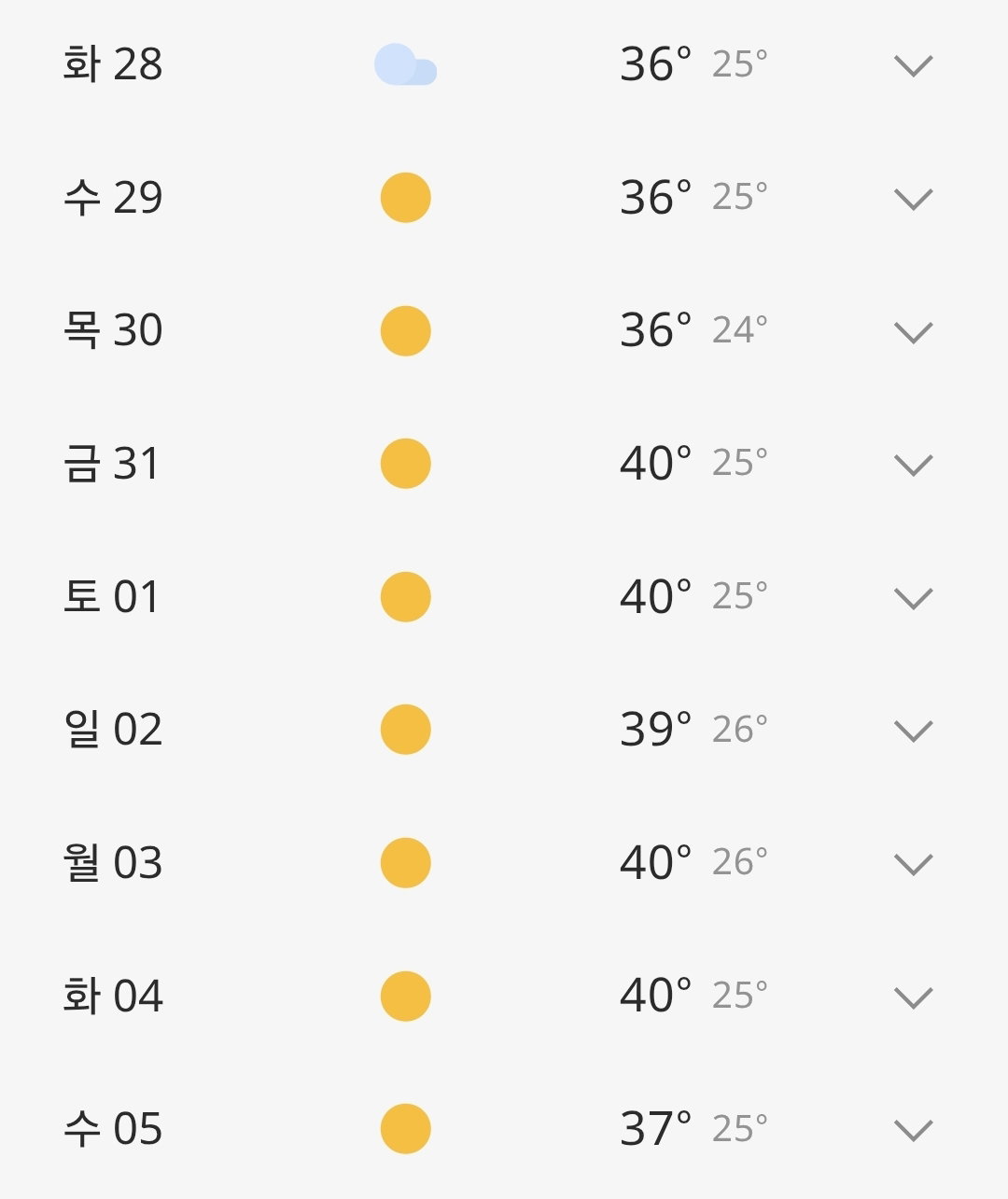
Task: Click the sunny icon for 수 29
Action: [406, 198]
